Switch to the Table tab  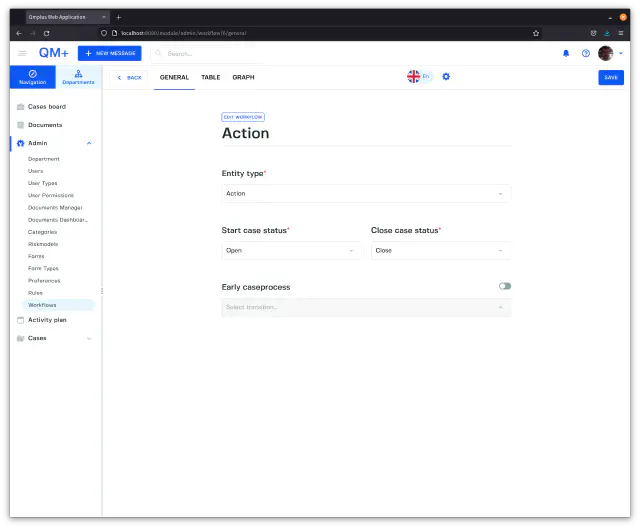[211, 77]
